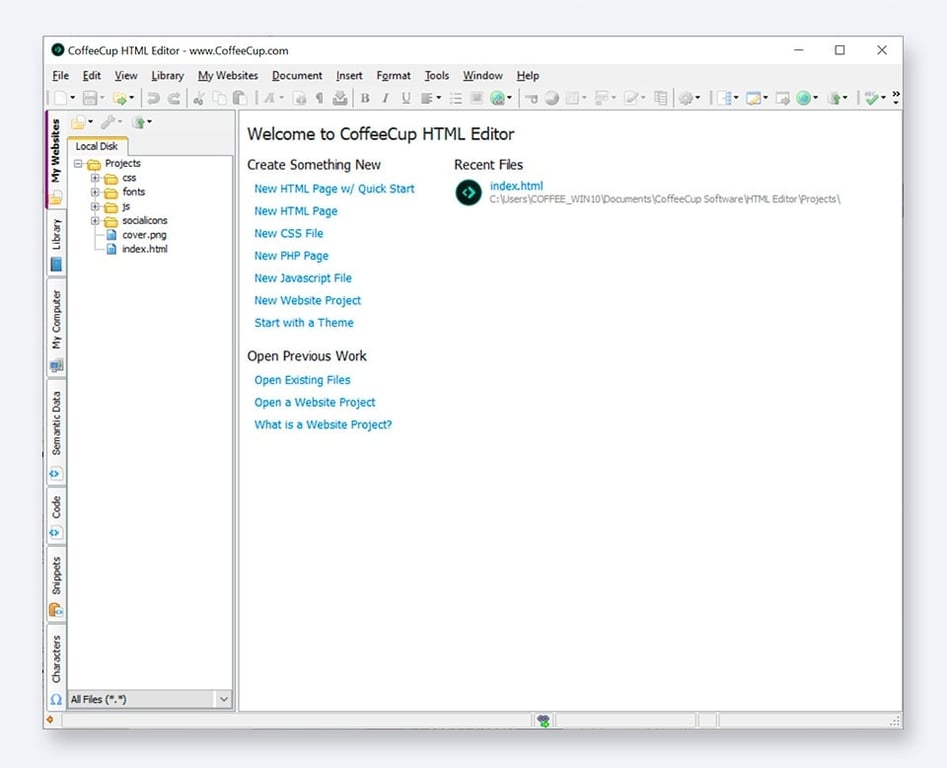Click the upload icon in the file panel

pos(140,122)
